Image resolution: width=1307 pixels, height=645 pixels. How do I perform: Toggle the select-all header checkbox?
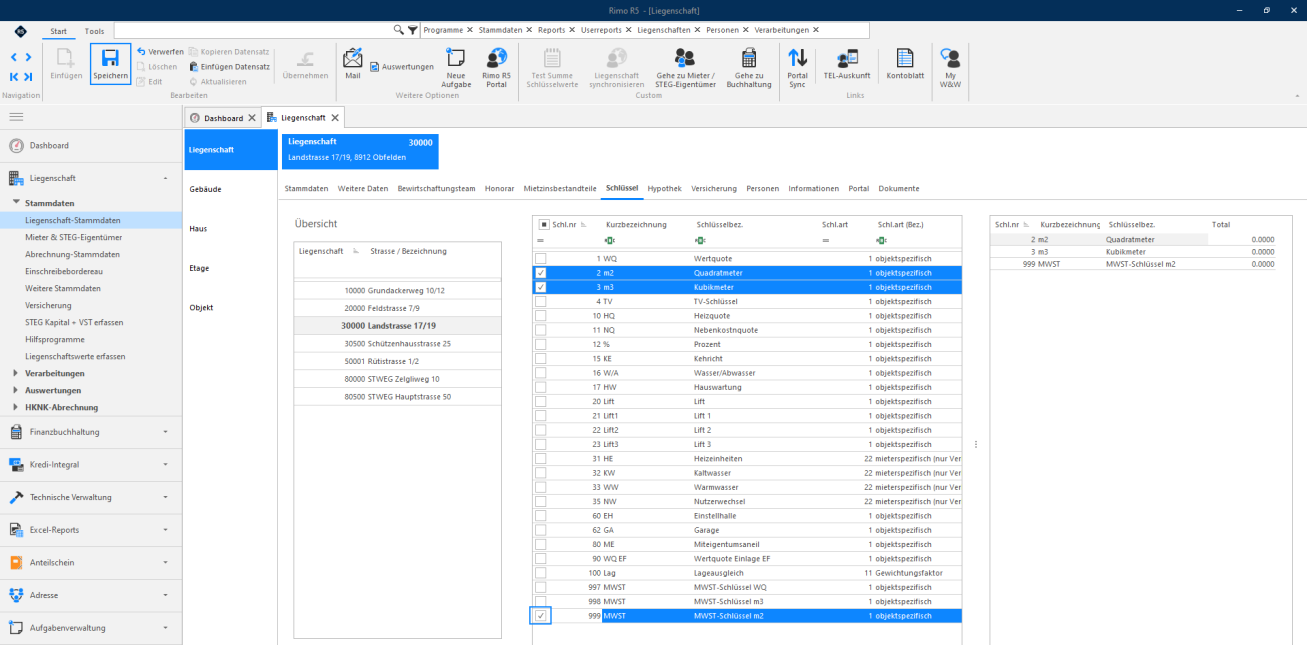tap(544, 224)
